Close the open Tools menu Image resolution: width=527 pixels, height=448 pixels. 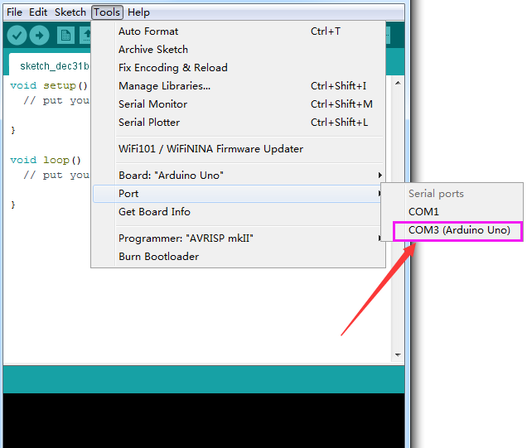pyautogui.click(x=107, y=12)
